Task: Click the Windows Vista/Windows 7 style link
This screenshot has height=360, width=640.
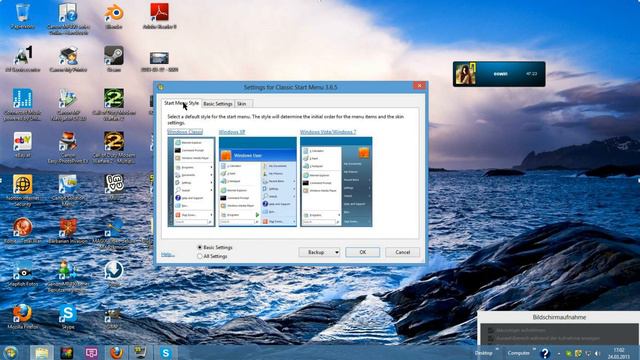Action: (x=328, y=132)
